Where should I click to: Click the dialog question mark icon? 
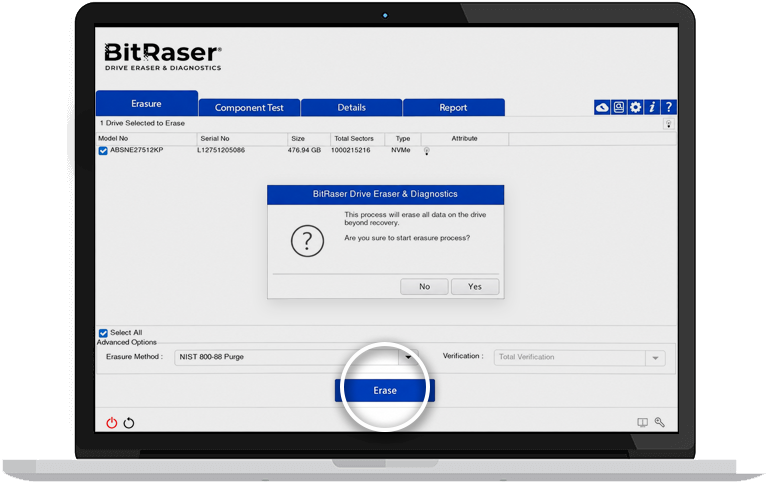(x=307, y=241)
